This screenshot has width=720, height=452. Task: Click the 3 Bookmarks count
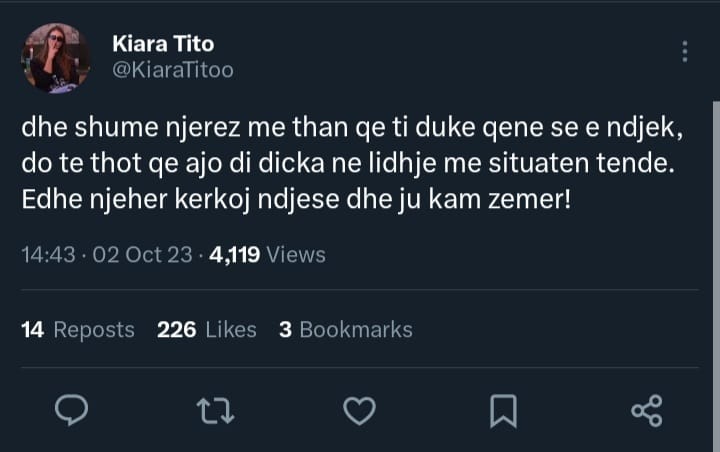(x=345, y=330)
